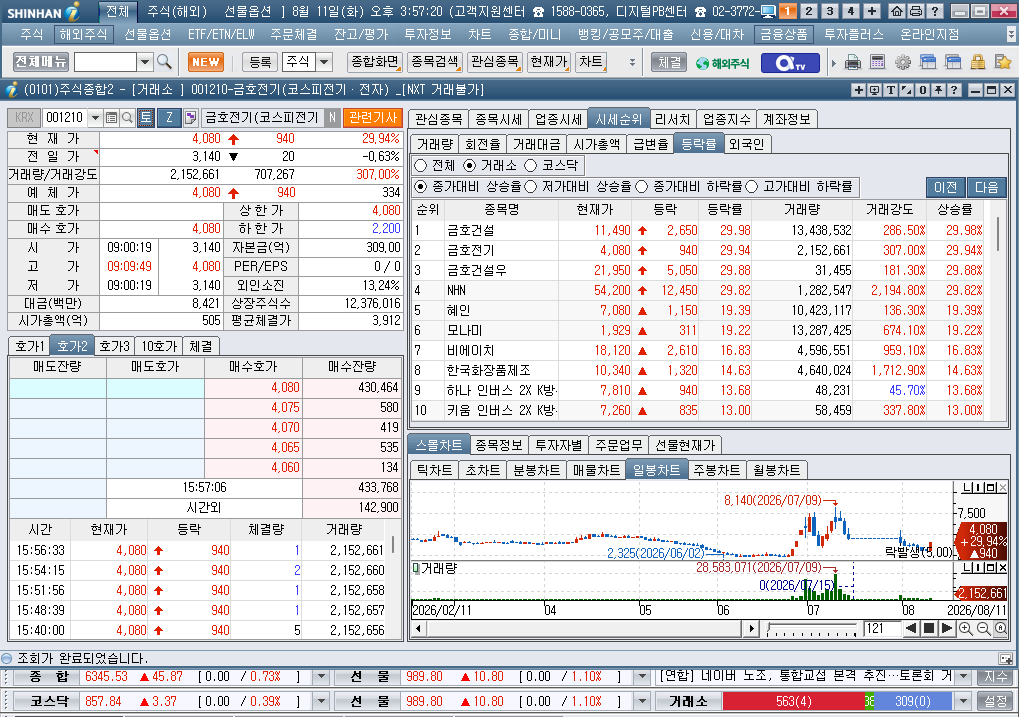Click the print icon in the title bar
1019x717 pixels.
tap(915, 11)
